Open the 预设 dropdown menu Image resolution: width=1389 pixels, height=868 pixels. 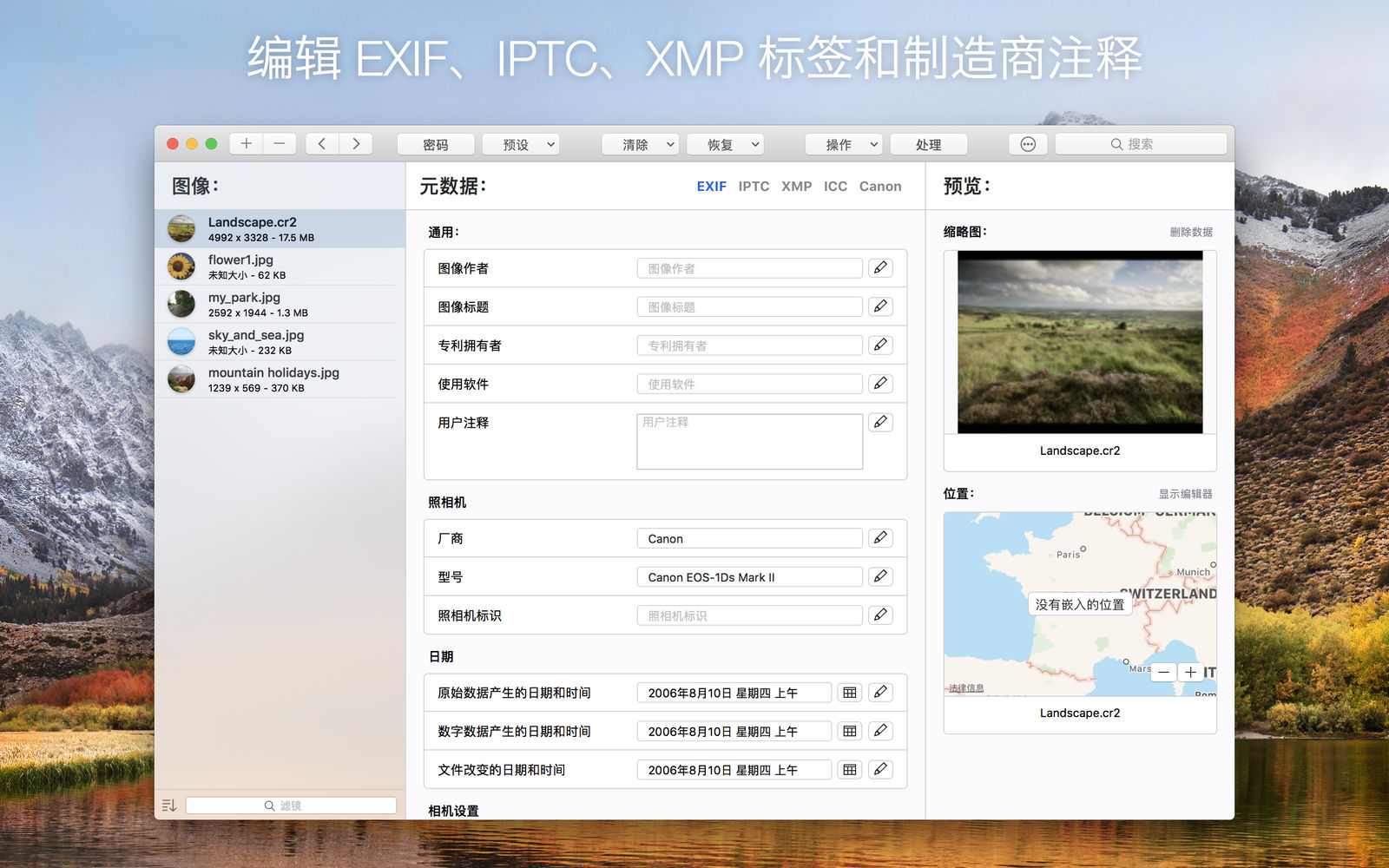tap(521, 145)
